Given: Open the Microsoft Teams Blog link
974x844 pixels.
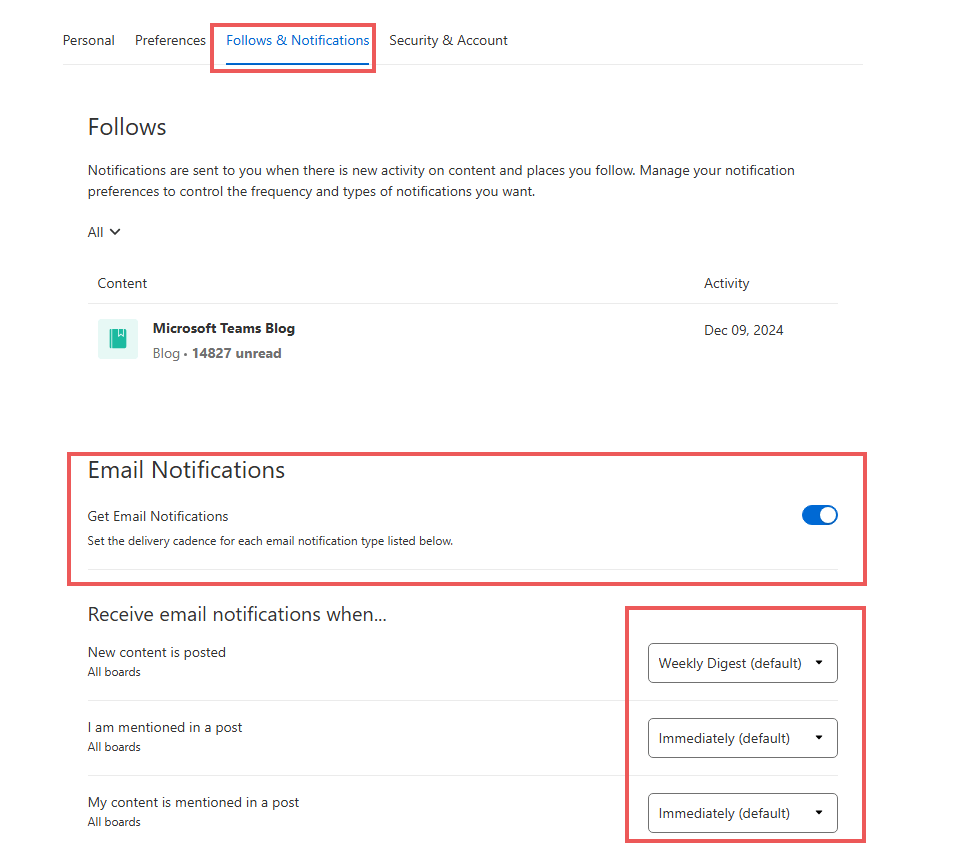Looking at the screenshot, I should tap(224, 329).
